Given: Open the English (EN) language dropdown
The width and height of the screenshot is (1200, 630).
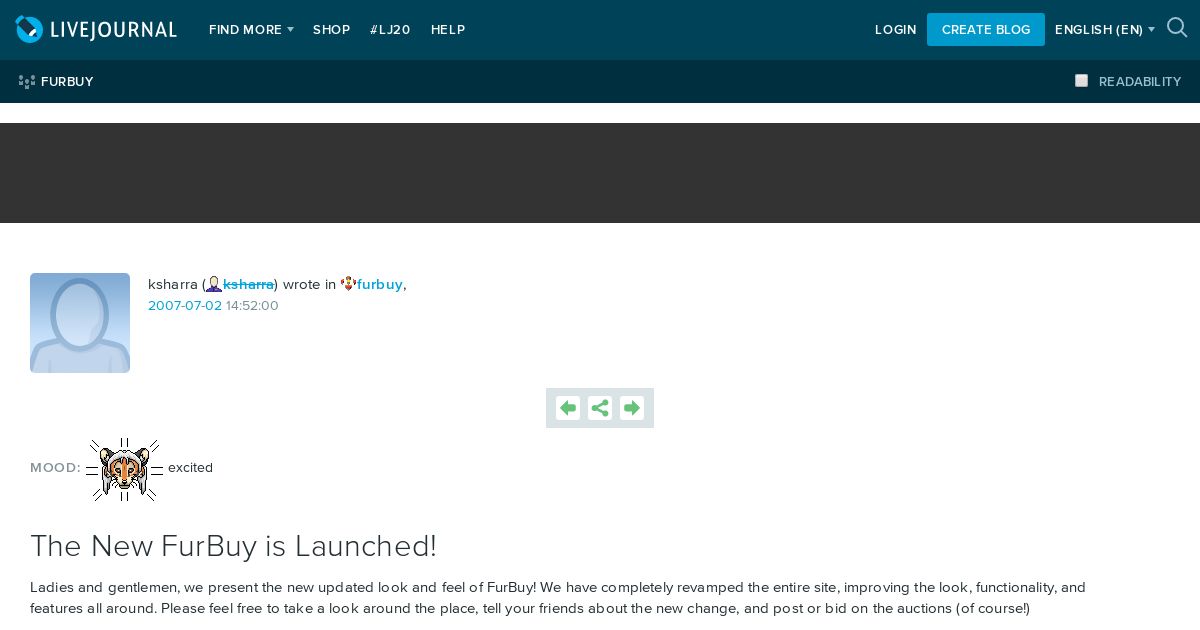Looking at the screenshot, I should tap(1105, 30).
